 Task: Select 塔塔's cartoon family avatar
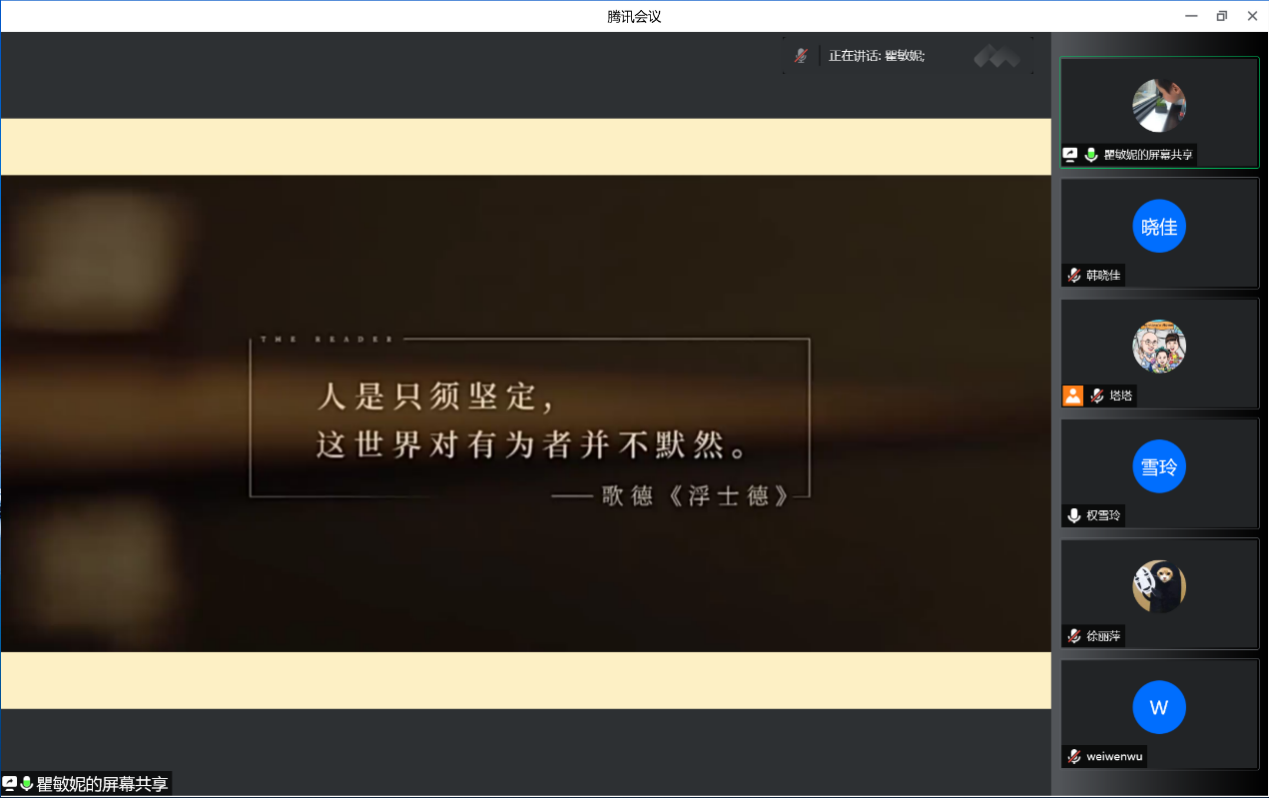click(1159, 346)
